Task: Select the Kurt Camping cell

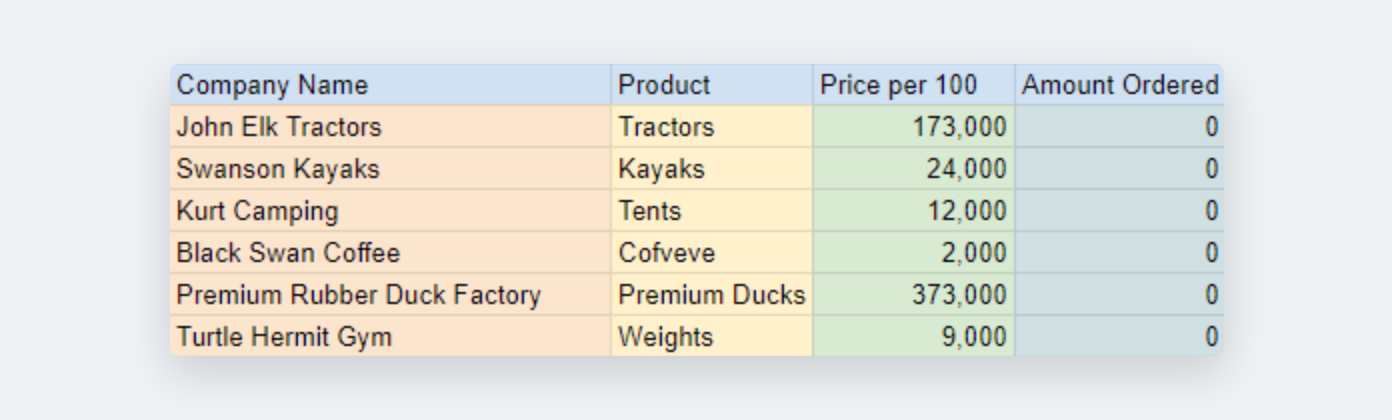Action: (x=390, y=211)
